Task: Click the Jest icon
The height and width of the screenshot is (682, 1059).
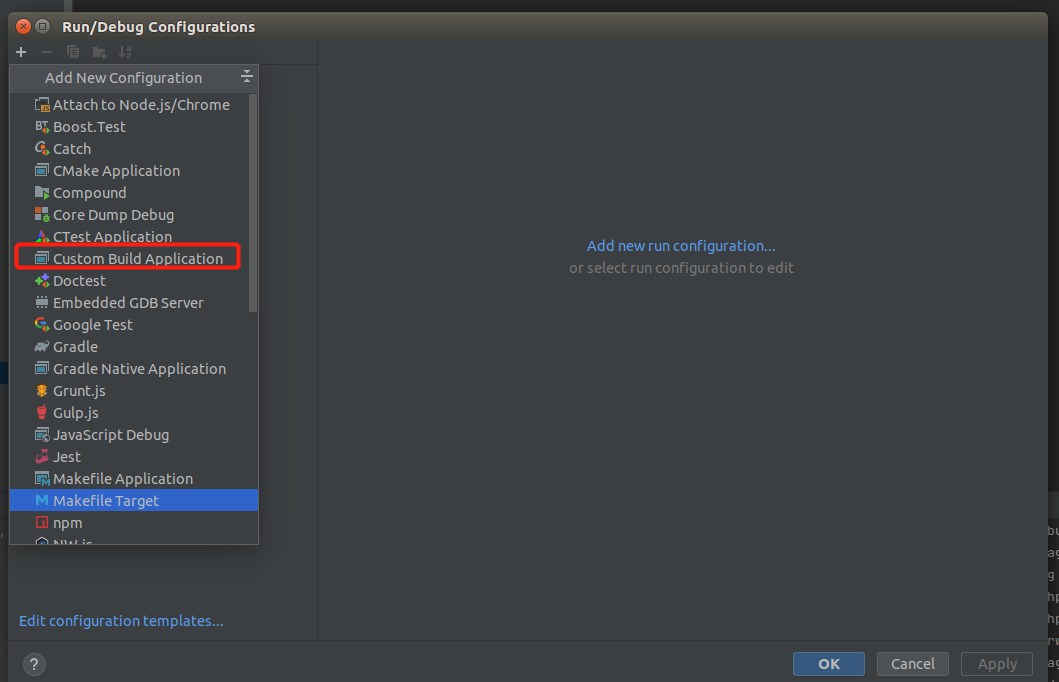Action: tap(42, 456)
